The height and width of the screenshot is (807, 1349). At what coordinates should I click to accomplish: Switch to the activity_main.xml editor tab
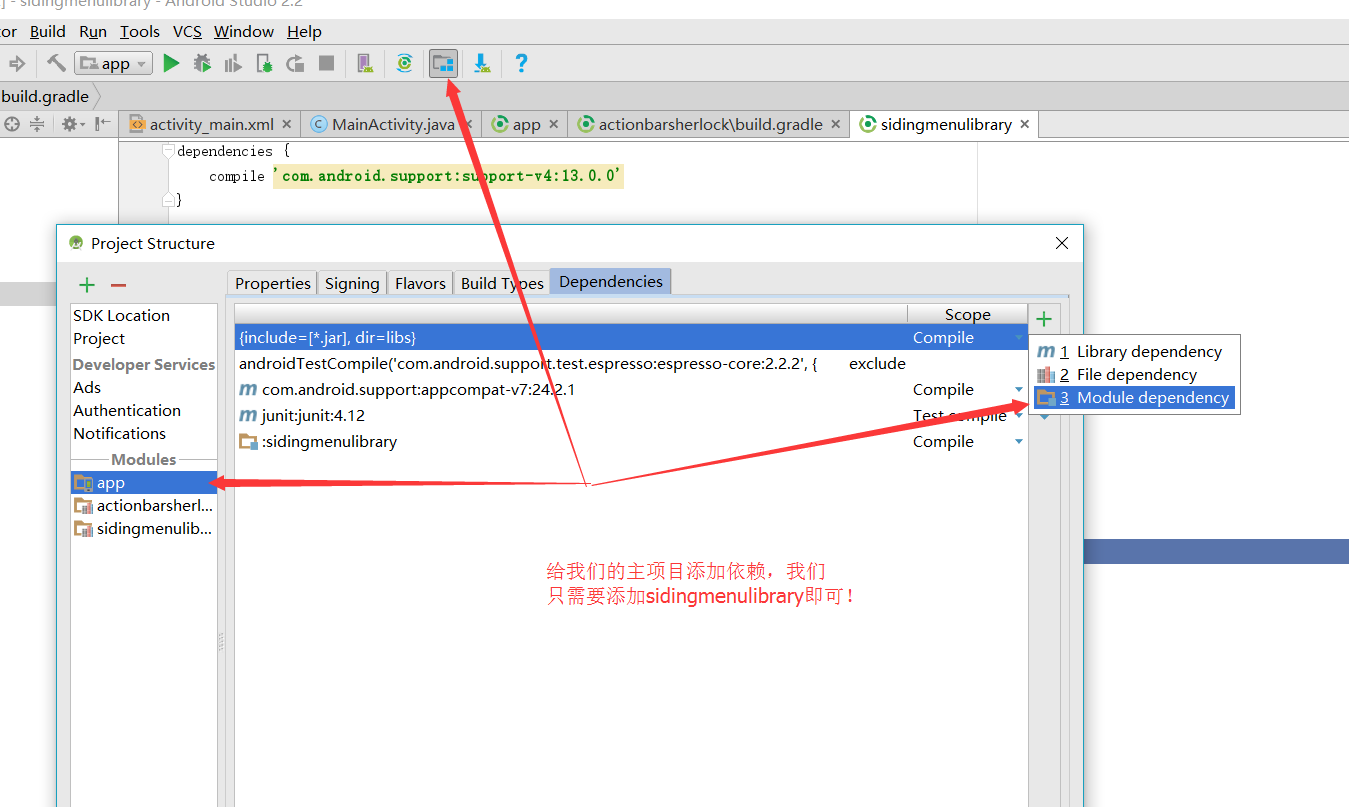pos(210,124)
